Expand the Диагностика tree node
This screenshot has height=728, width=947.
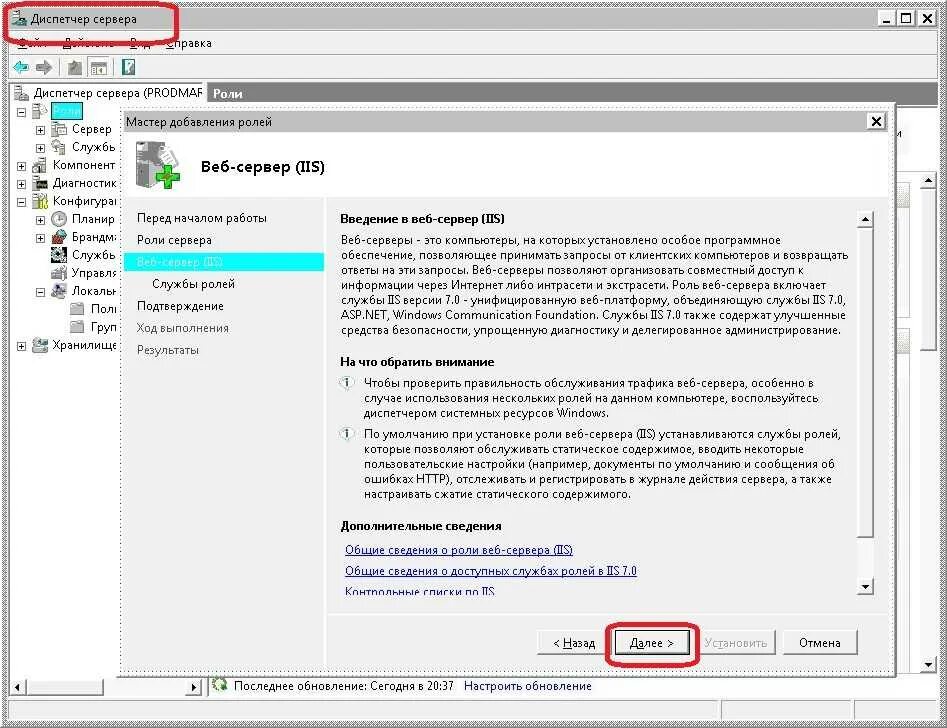pyautogui.click(x=22, y=184)
